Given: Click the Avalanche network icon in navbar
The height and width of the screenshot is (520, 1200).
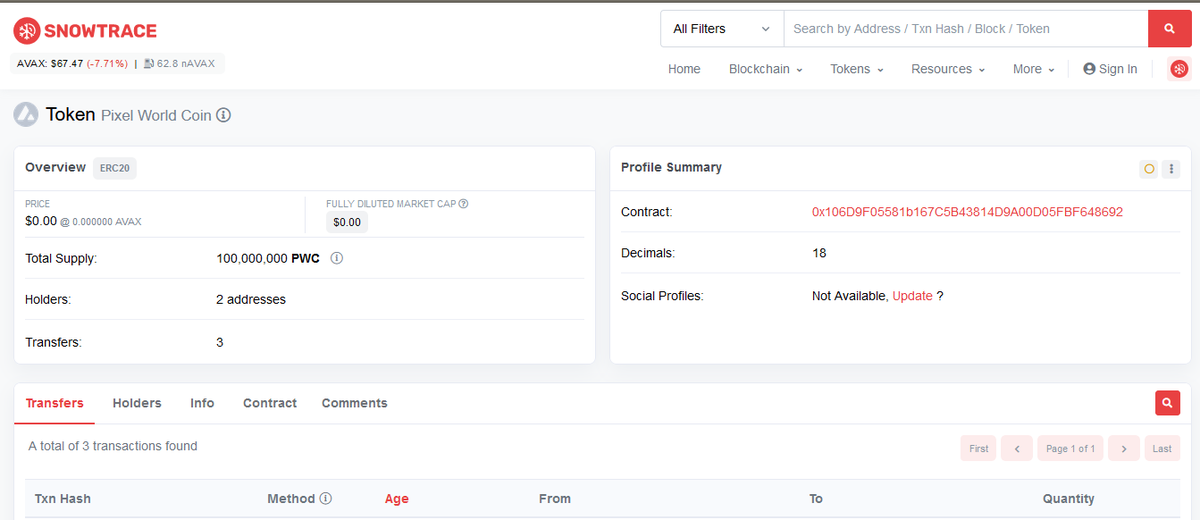Looking at the screenshot, I should (x=1179, y=69).
